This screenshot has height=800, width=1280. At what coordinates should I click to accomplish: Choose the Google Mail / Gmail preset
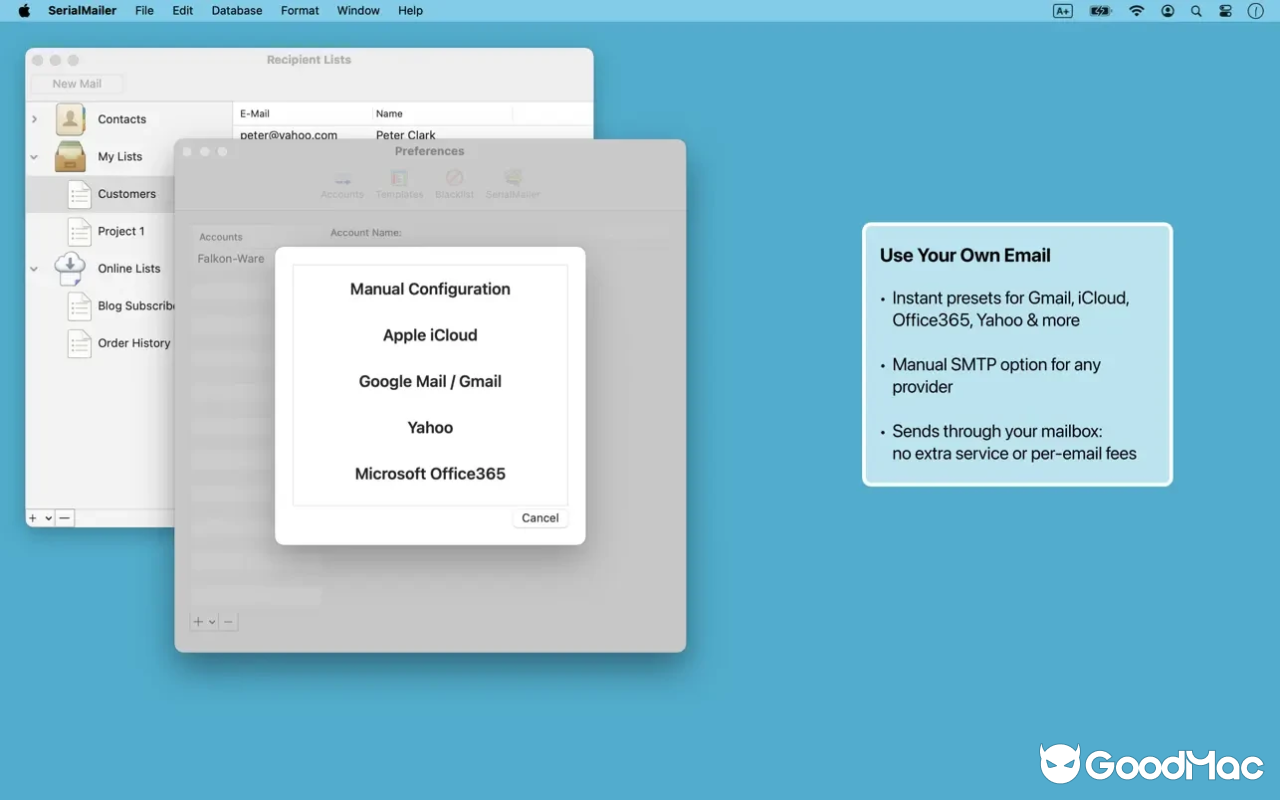tap(430, 381)
